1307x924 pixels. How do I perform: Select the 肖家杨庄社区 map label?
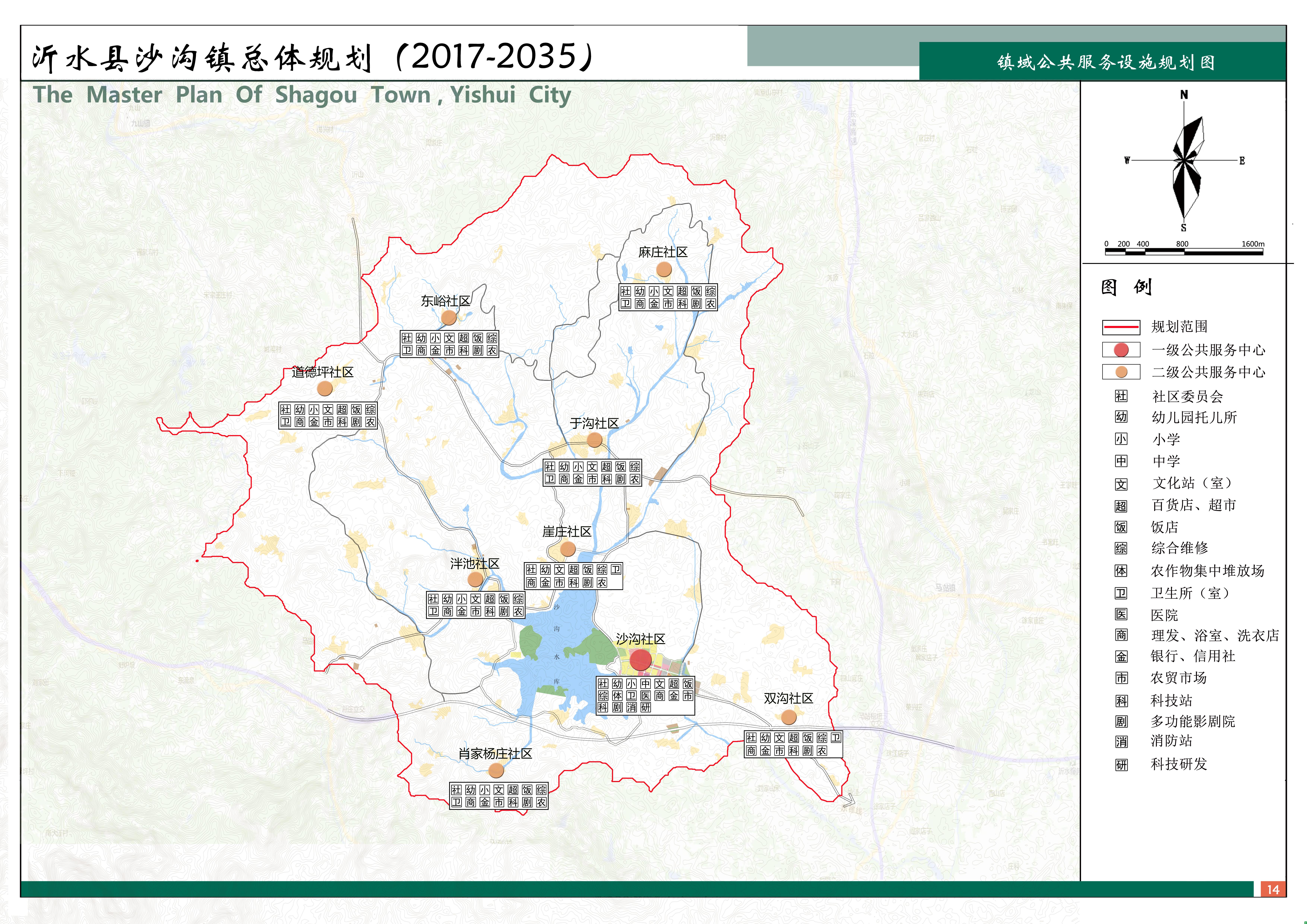(x=495, y=754)
